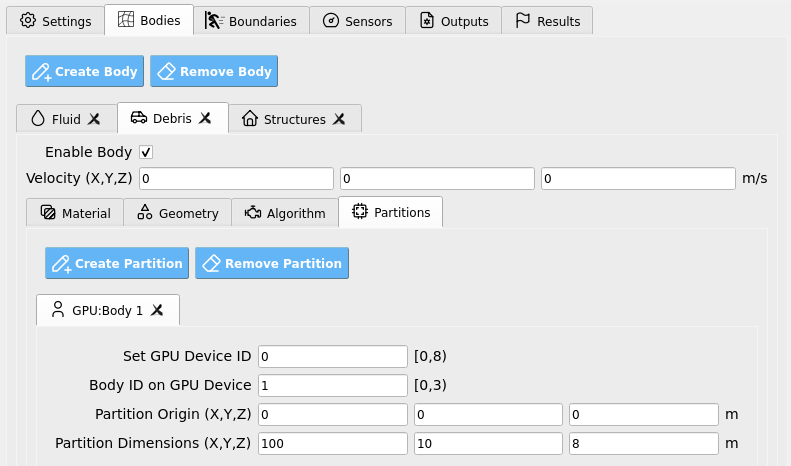Click the Partition Dimensions Z field showing 8

(x=644, y=443)
